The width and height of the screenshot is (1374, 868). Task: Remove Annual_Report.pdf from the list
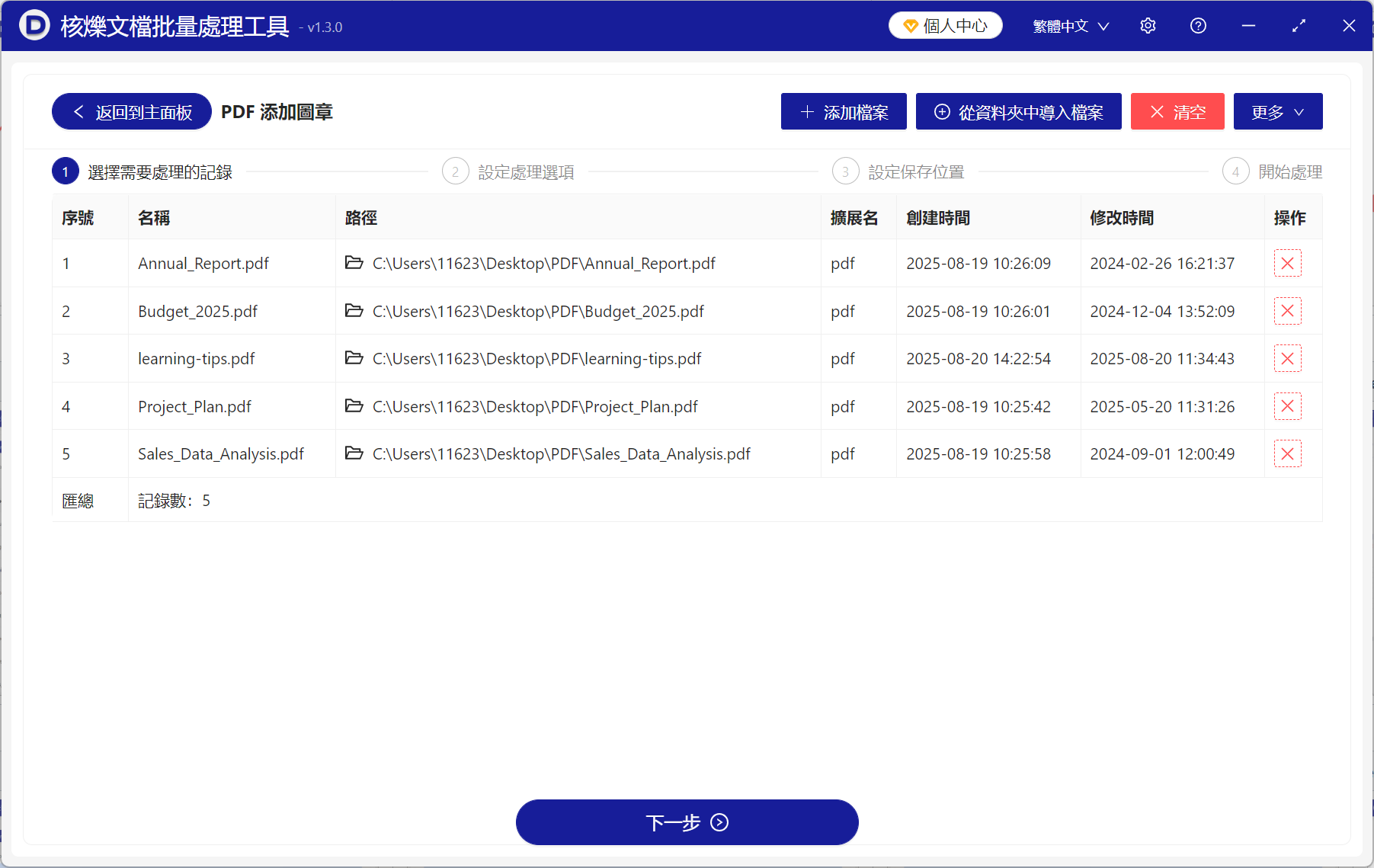(1287, 263)
